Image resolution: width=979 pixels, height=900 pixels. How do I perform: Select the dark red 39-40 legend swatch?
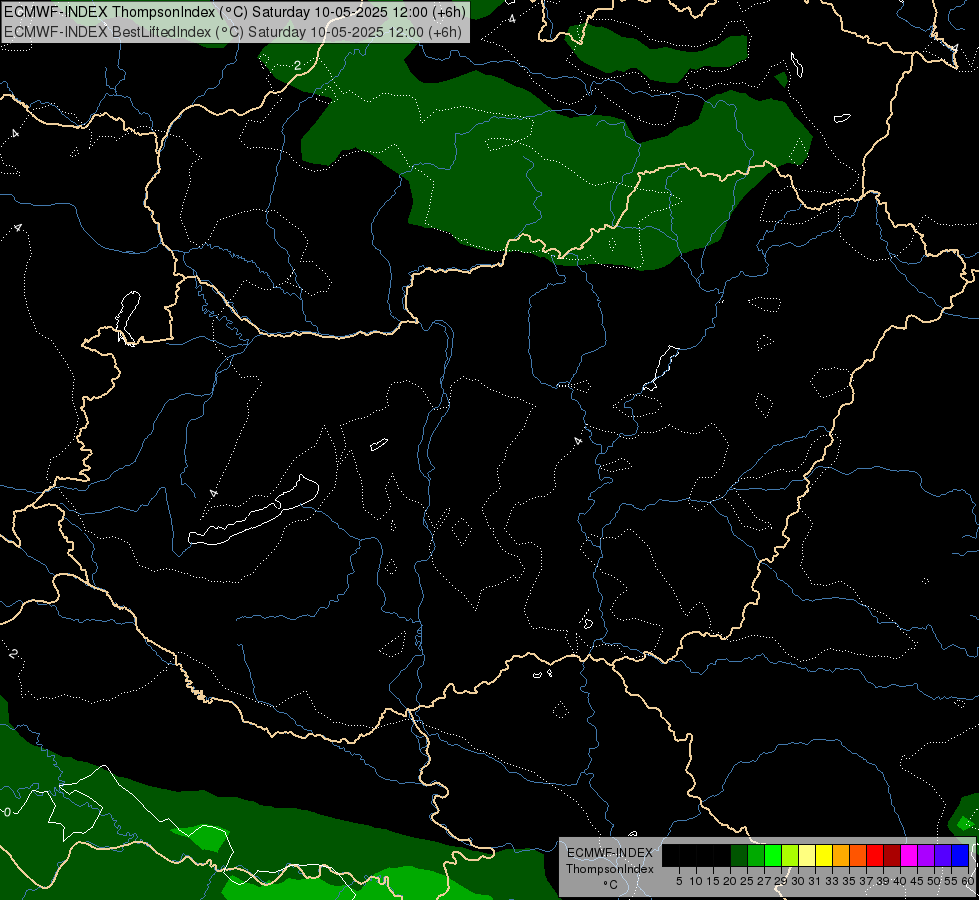point(892,855)
